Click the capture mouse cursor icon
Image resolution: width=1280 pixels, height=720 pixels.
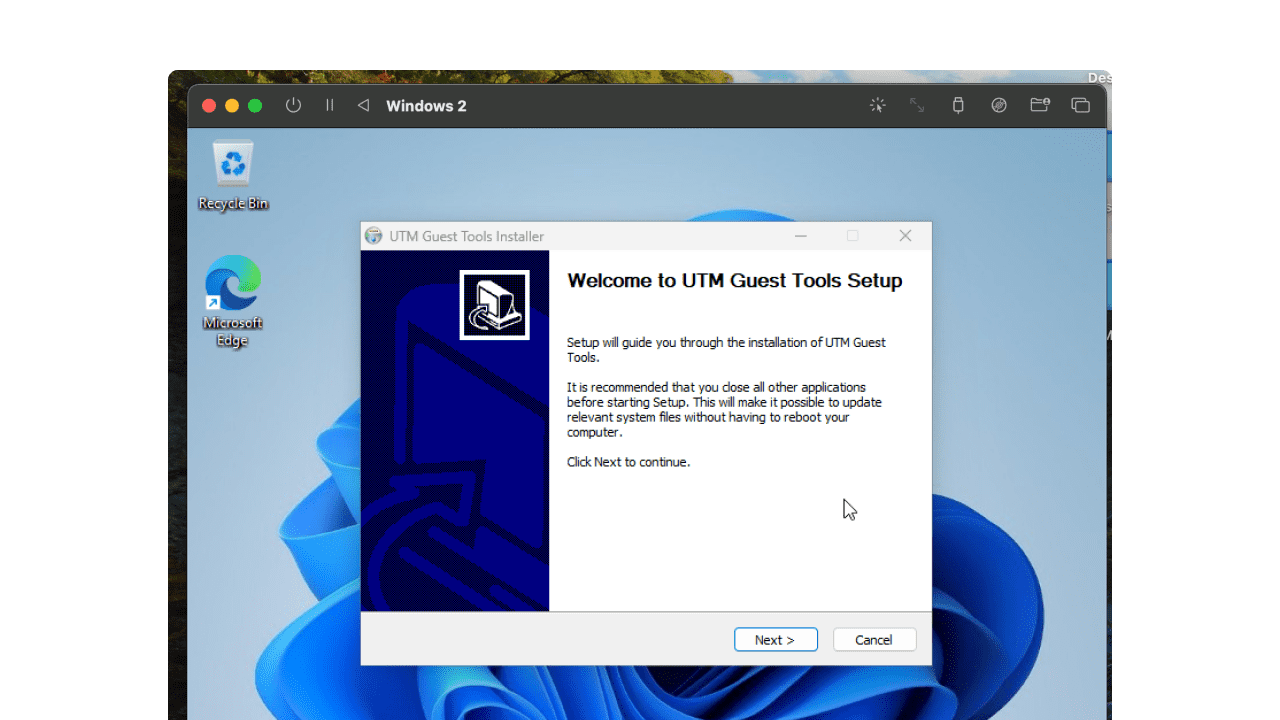pyautogui.click(x=877, y=105)
